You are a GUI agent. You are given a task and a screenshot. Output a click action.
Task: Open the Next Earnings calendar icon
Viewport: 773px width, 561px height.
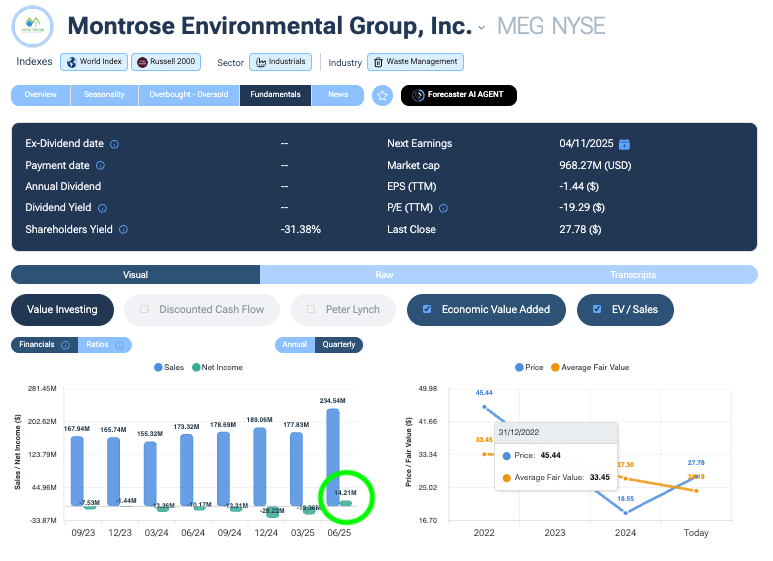624,144
